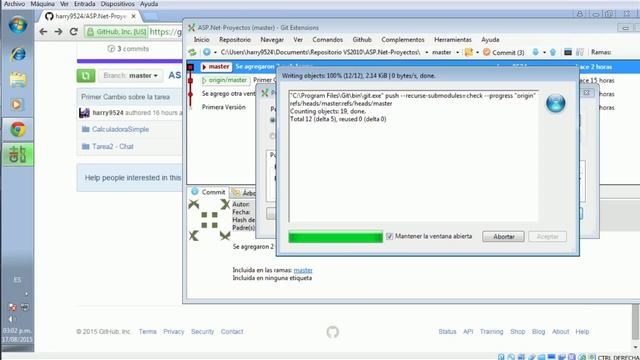Open Internet Explorer from the taskbar
640x360 pixels.
click(x=18, y=54)
